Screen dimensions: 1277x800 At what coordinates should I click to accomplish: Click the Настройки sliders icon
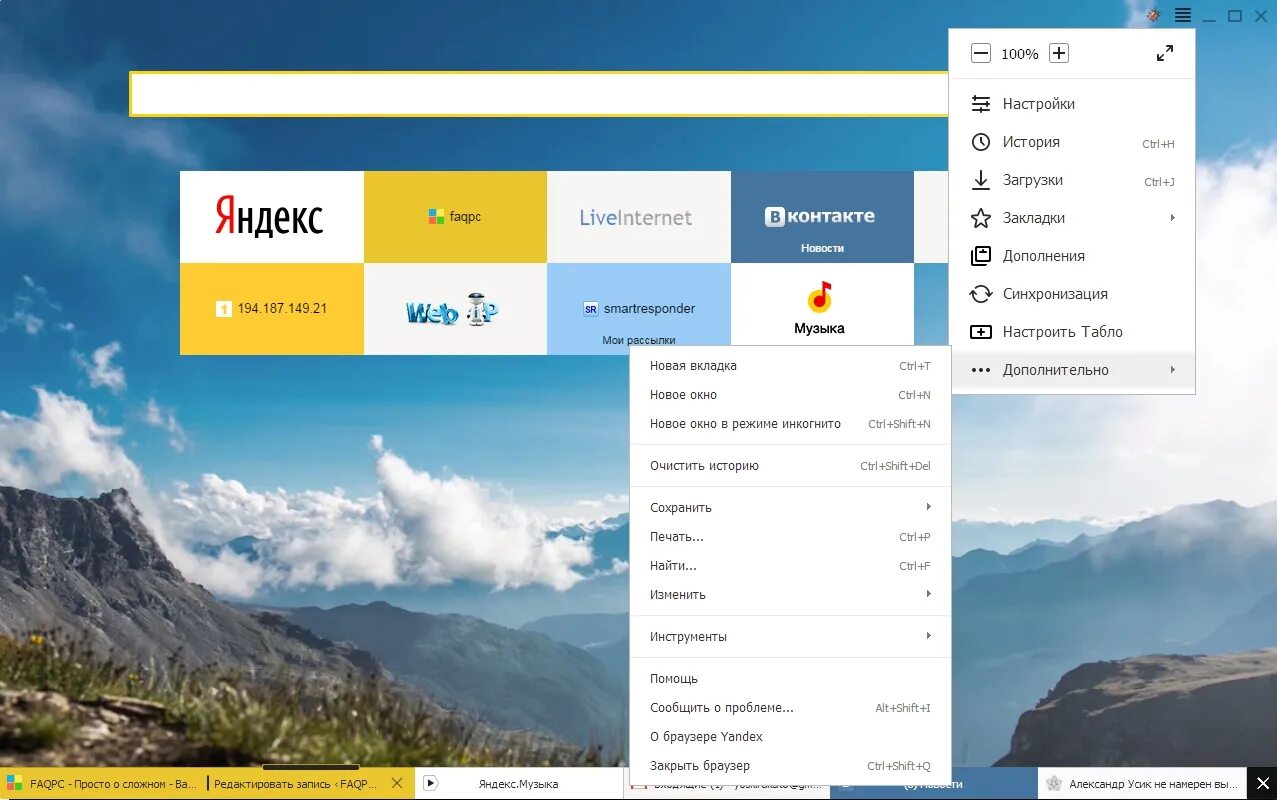pyautogui.click(x=981, y=104)
